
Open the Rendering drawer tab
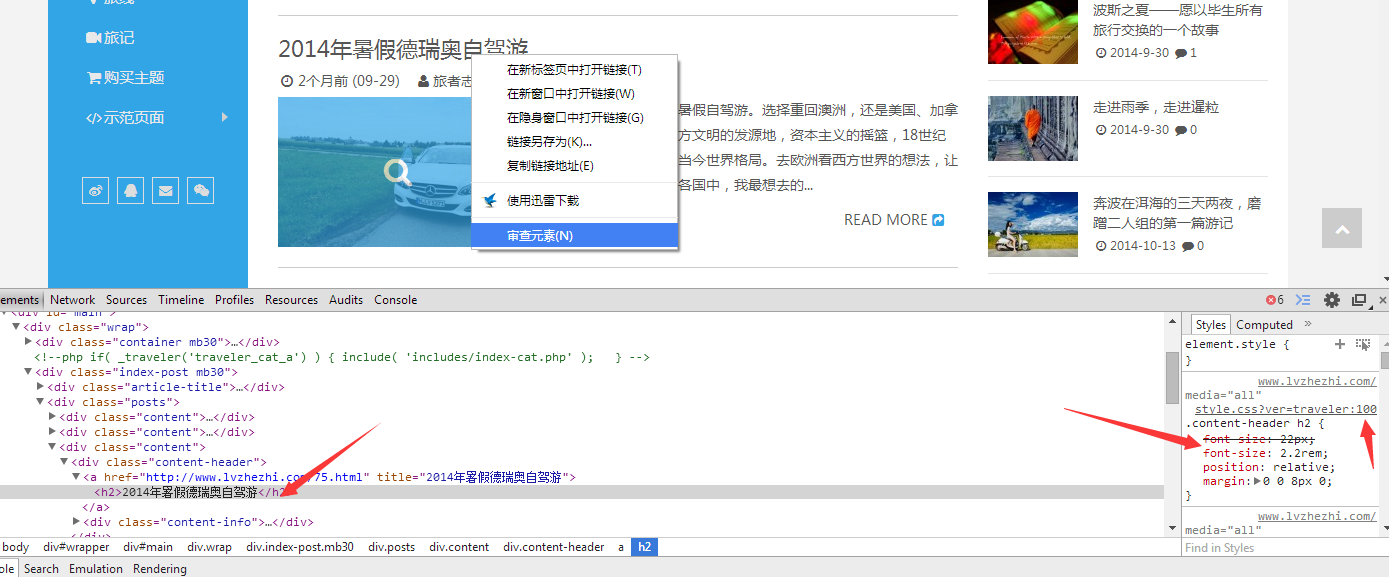160,569
